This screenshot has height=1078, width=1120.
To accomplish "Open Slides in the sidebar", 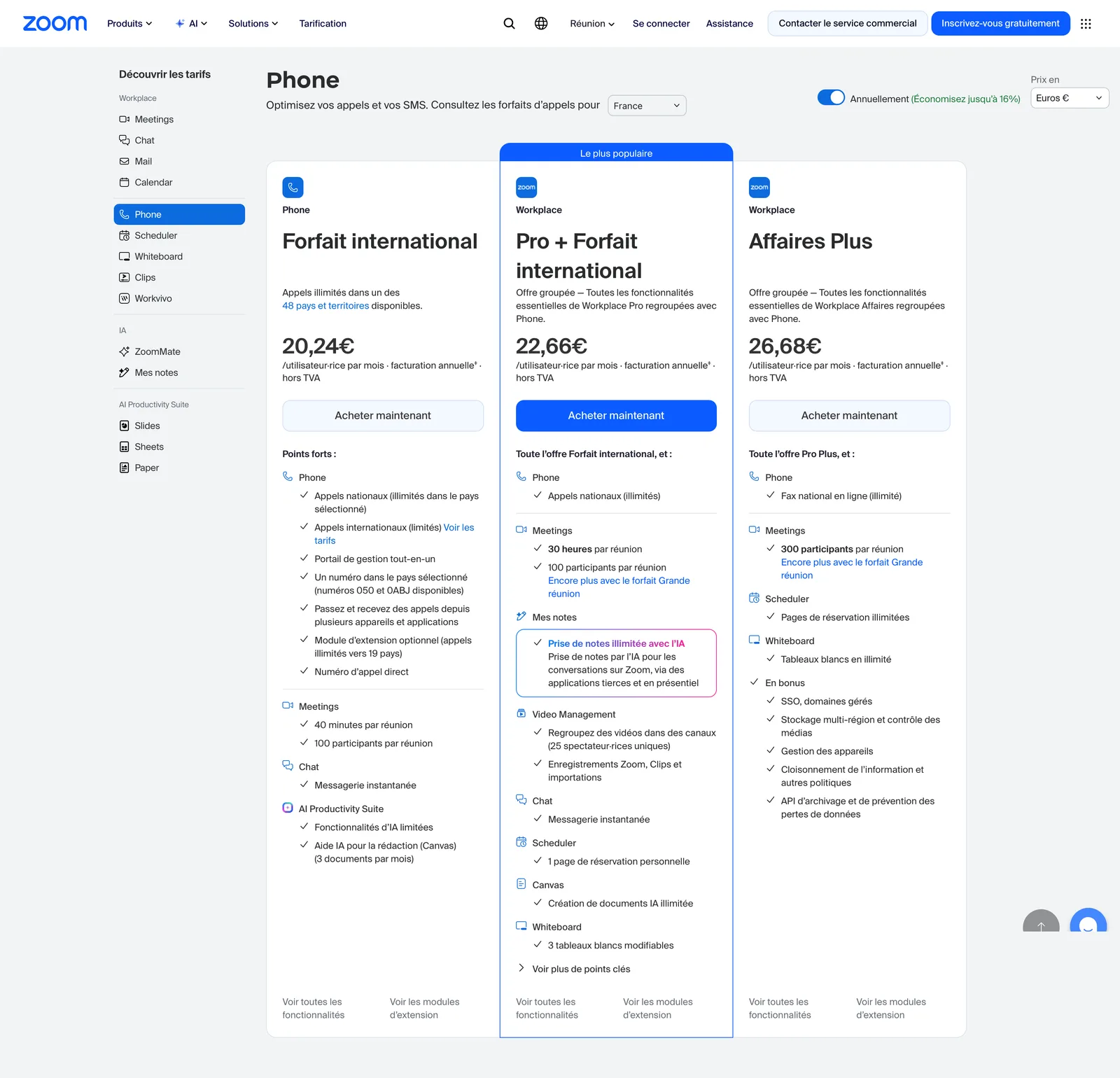I will coord(179,426).
